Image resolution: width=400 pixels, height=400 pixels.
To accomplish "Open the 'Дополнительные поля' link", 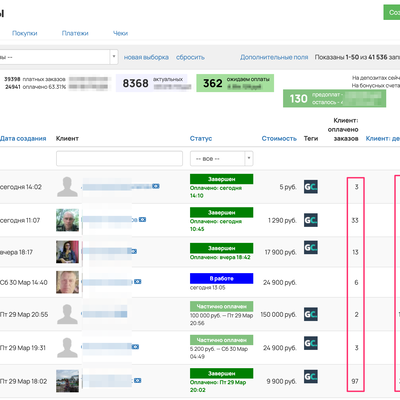I will click(274, 57).
